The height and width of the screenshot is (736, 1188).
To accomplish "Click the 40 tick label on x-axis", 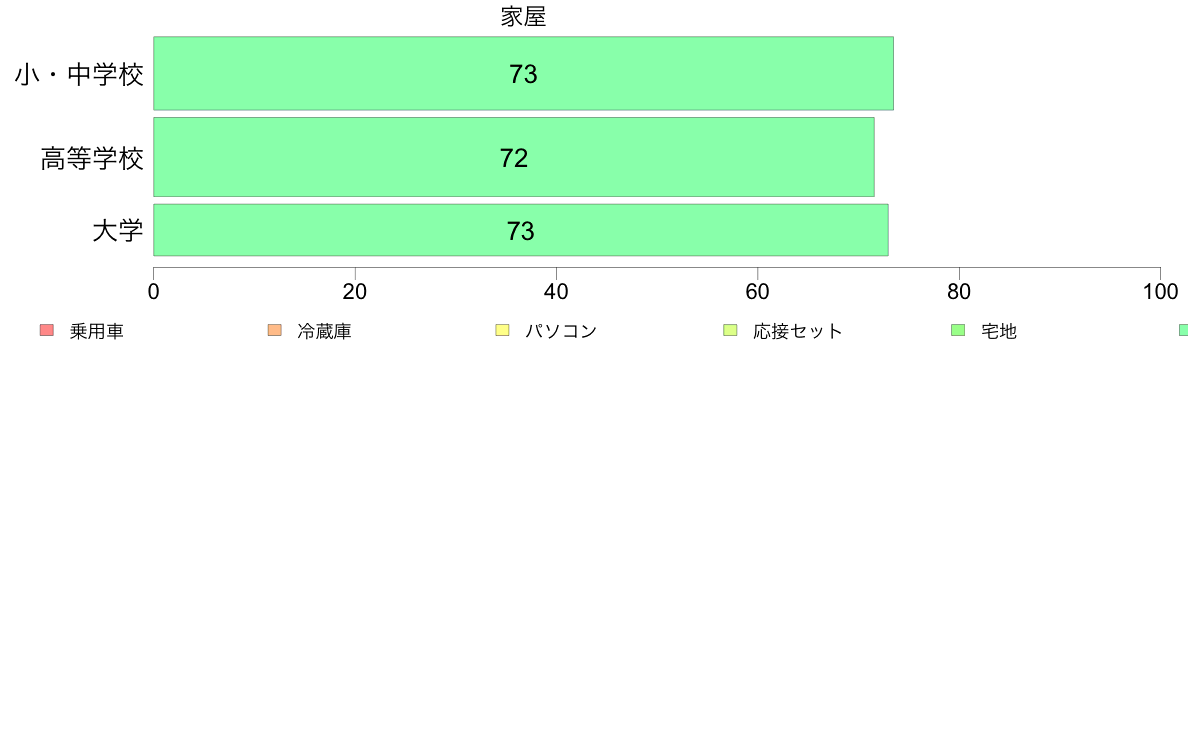I will click(556, 292).
